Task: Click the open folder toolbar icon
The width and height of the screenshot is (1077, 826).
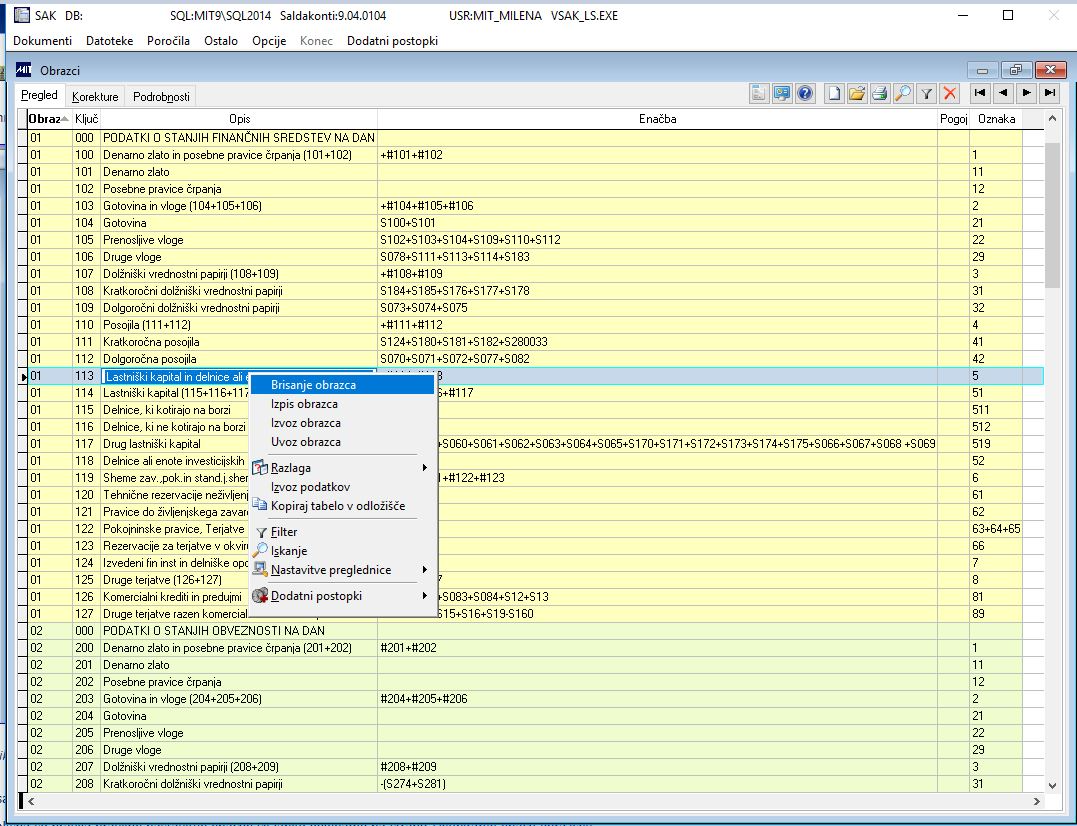Action: coord(856,94)
